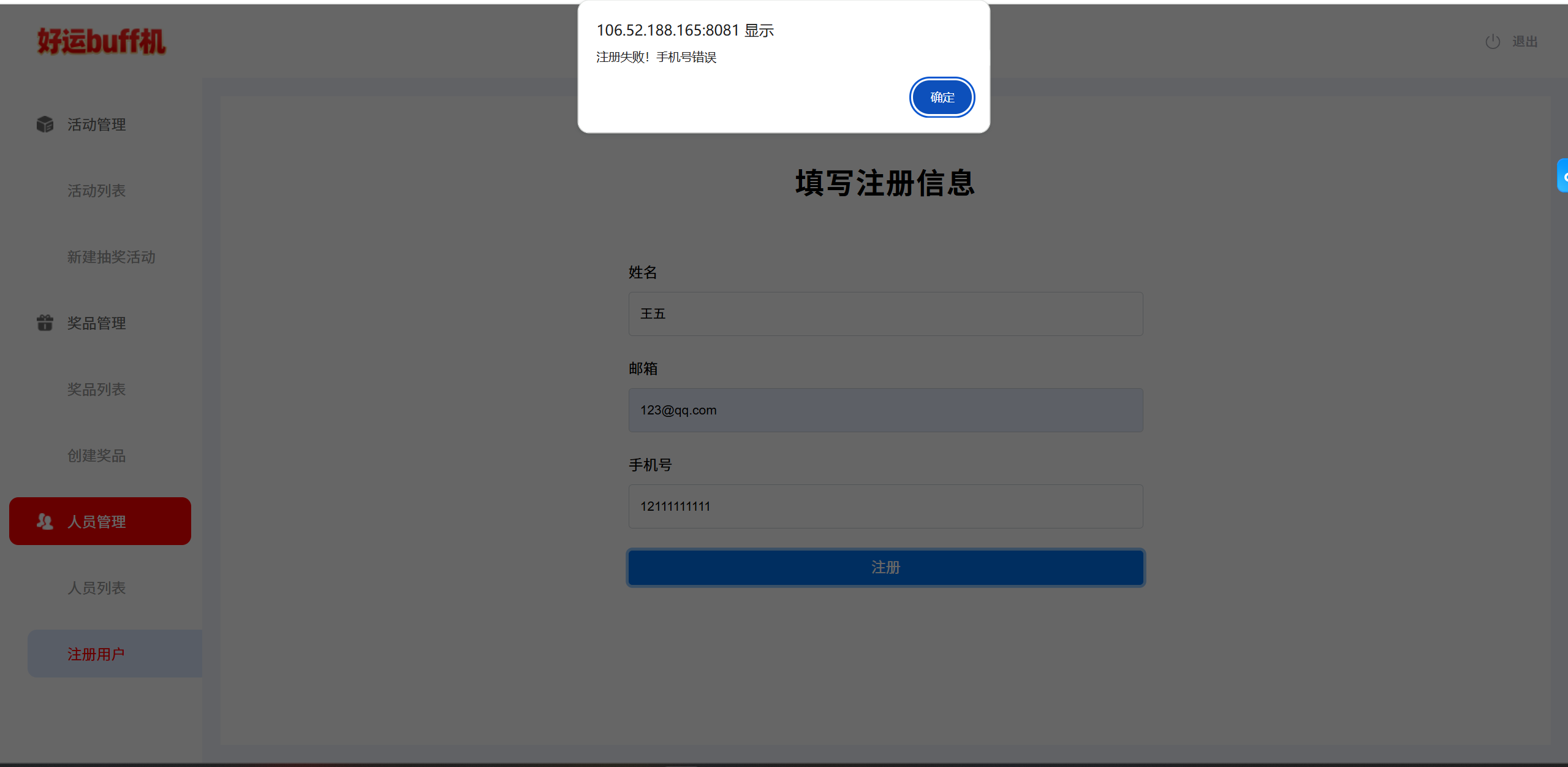
Task: Go to 奖品列表 page
Action: pyautogui.click(x=96, y=389)
